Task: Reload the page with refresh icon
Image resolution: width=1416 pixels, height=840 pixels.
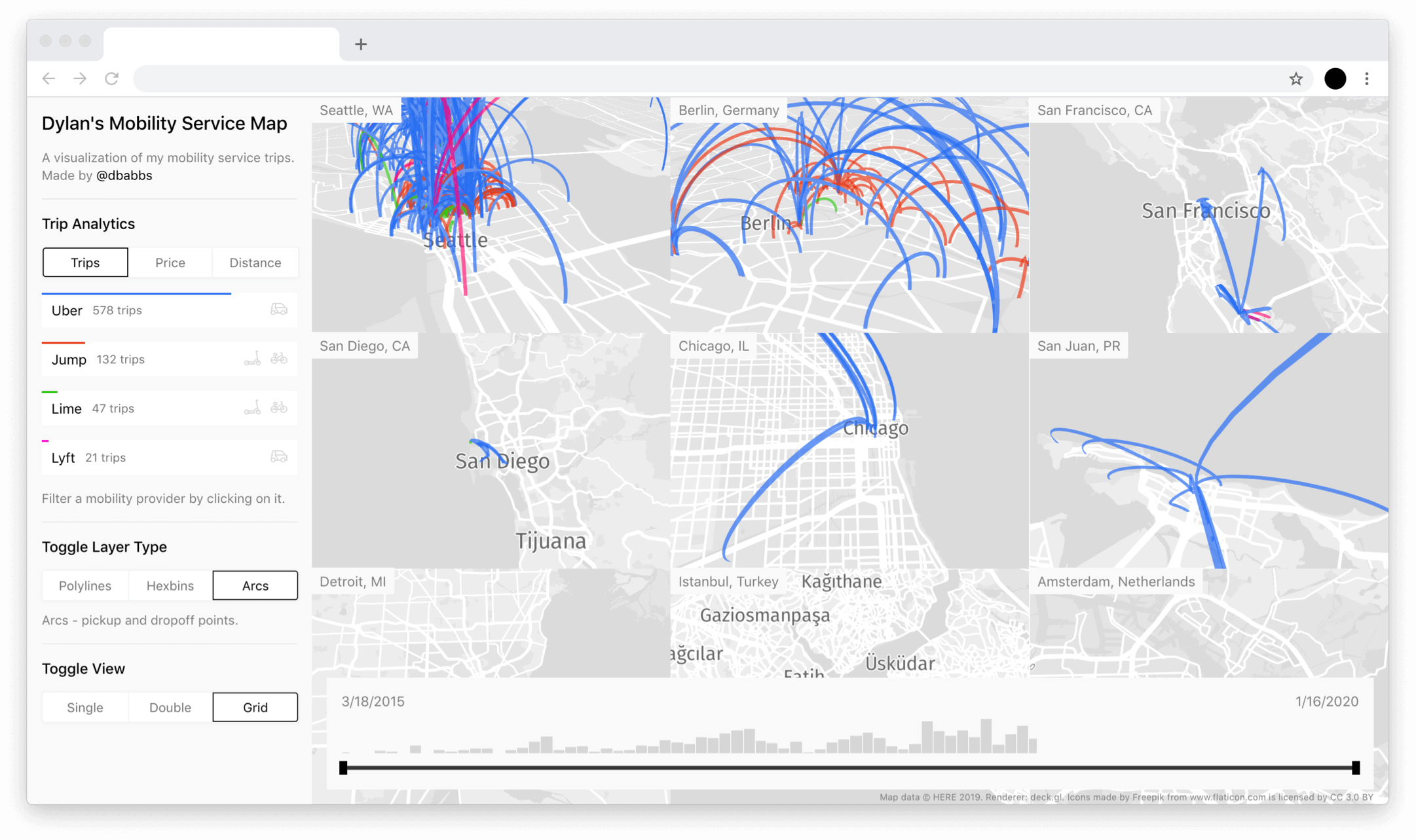Action: [112, 79]
